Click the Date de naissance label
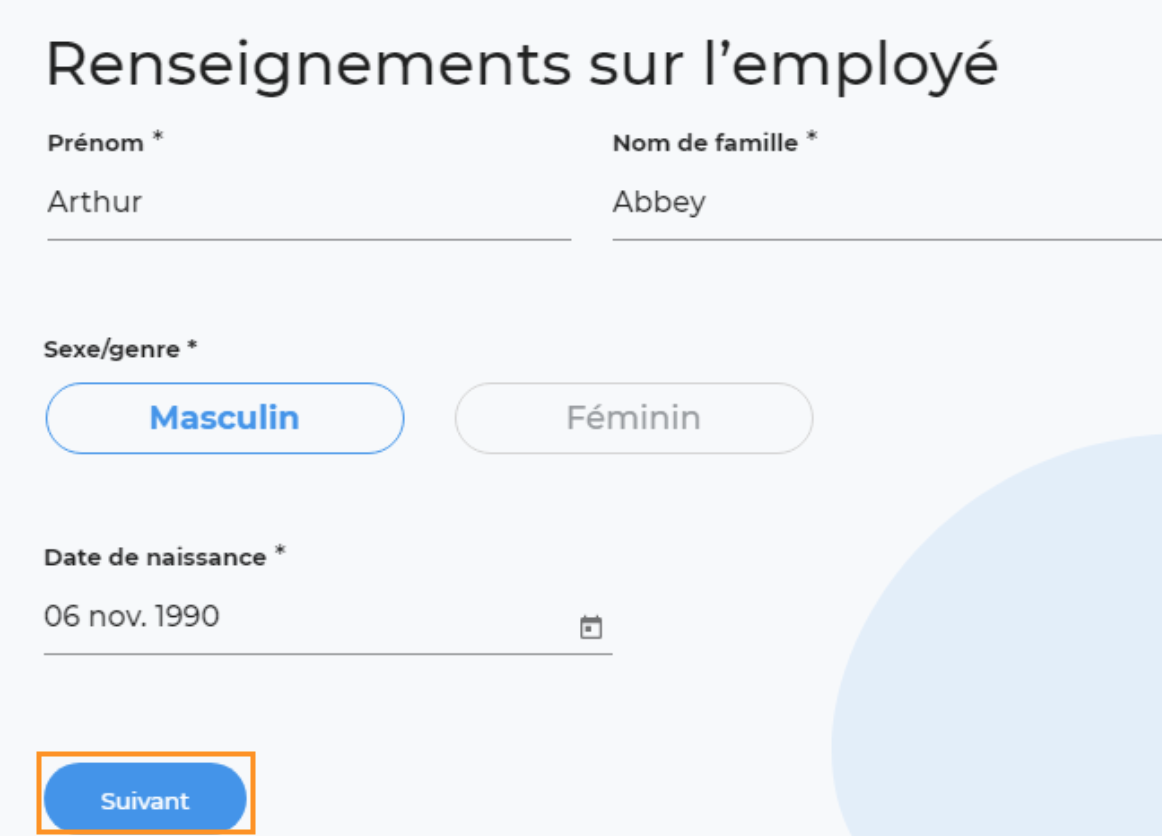The height and width of the screenshot is (836, 1162). tap(155, 557)
